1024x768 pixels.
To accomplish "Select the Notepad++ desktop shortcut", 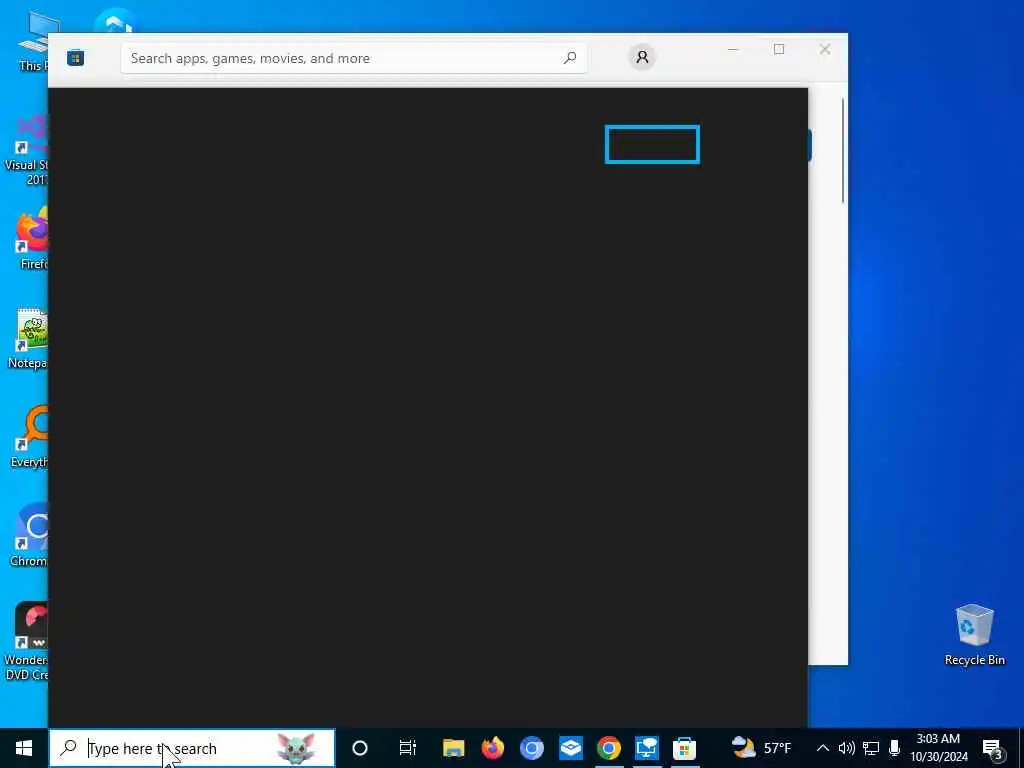I will [x=28, y=338].
